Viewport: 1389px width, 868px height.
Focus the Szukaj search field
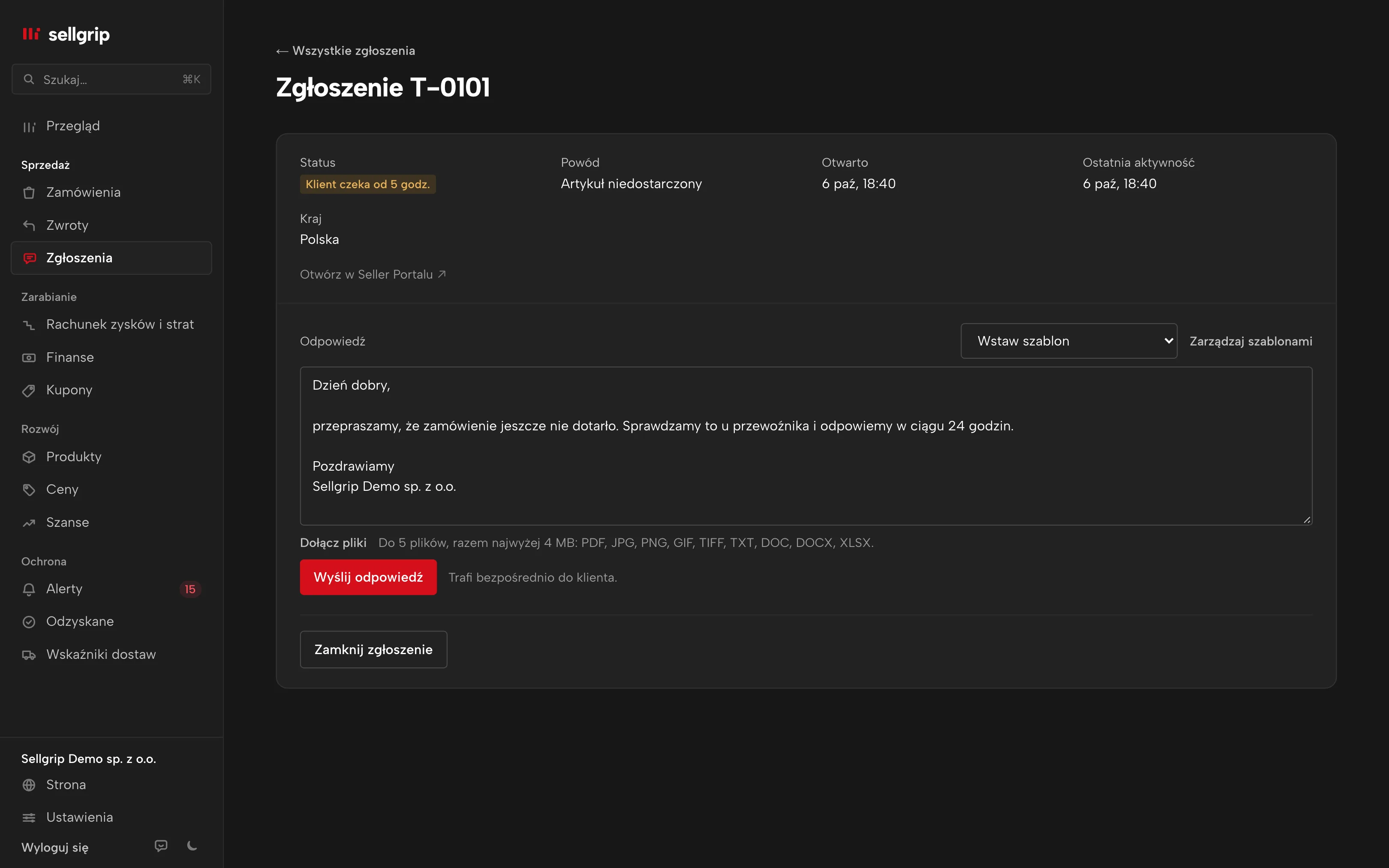111,79
